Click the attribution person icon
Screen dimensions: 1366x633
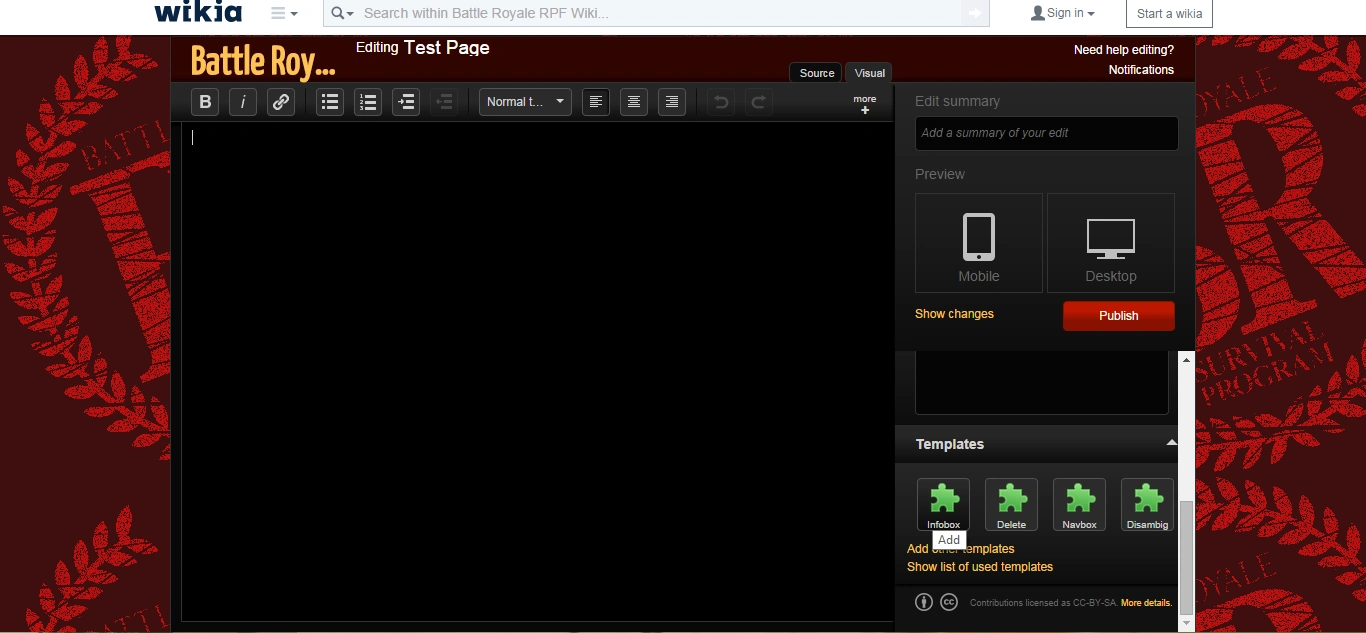[924, 602]
